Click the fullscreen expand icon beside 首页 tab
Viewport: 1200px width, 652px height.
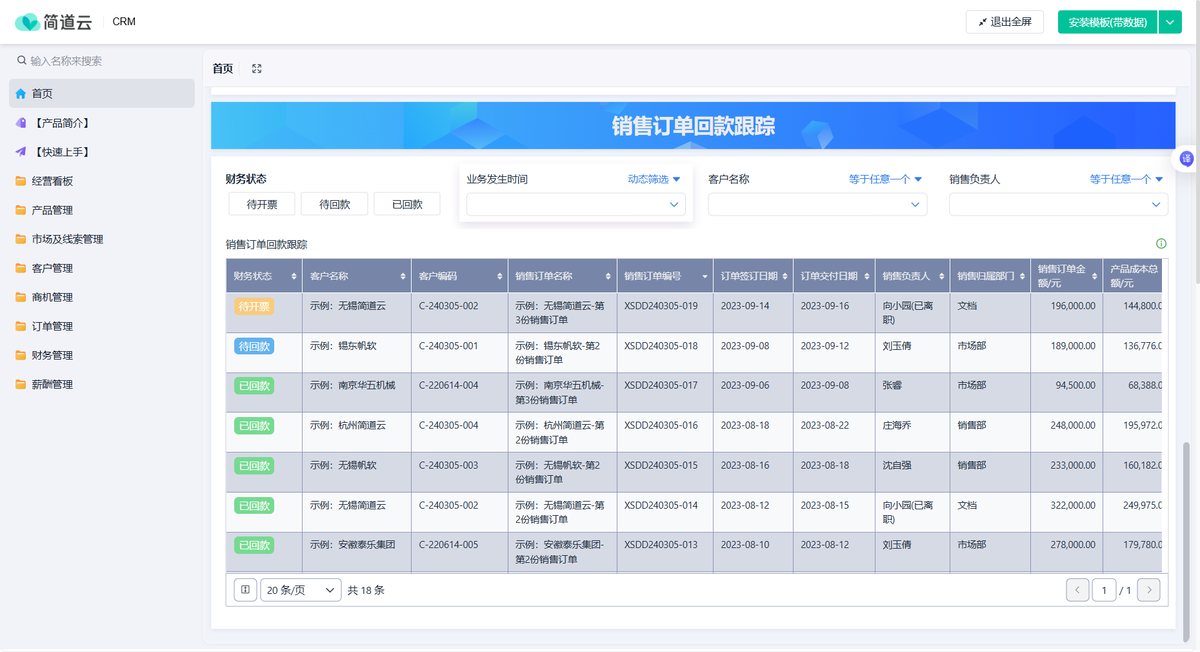pos(257,69)
